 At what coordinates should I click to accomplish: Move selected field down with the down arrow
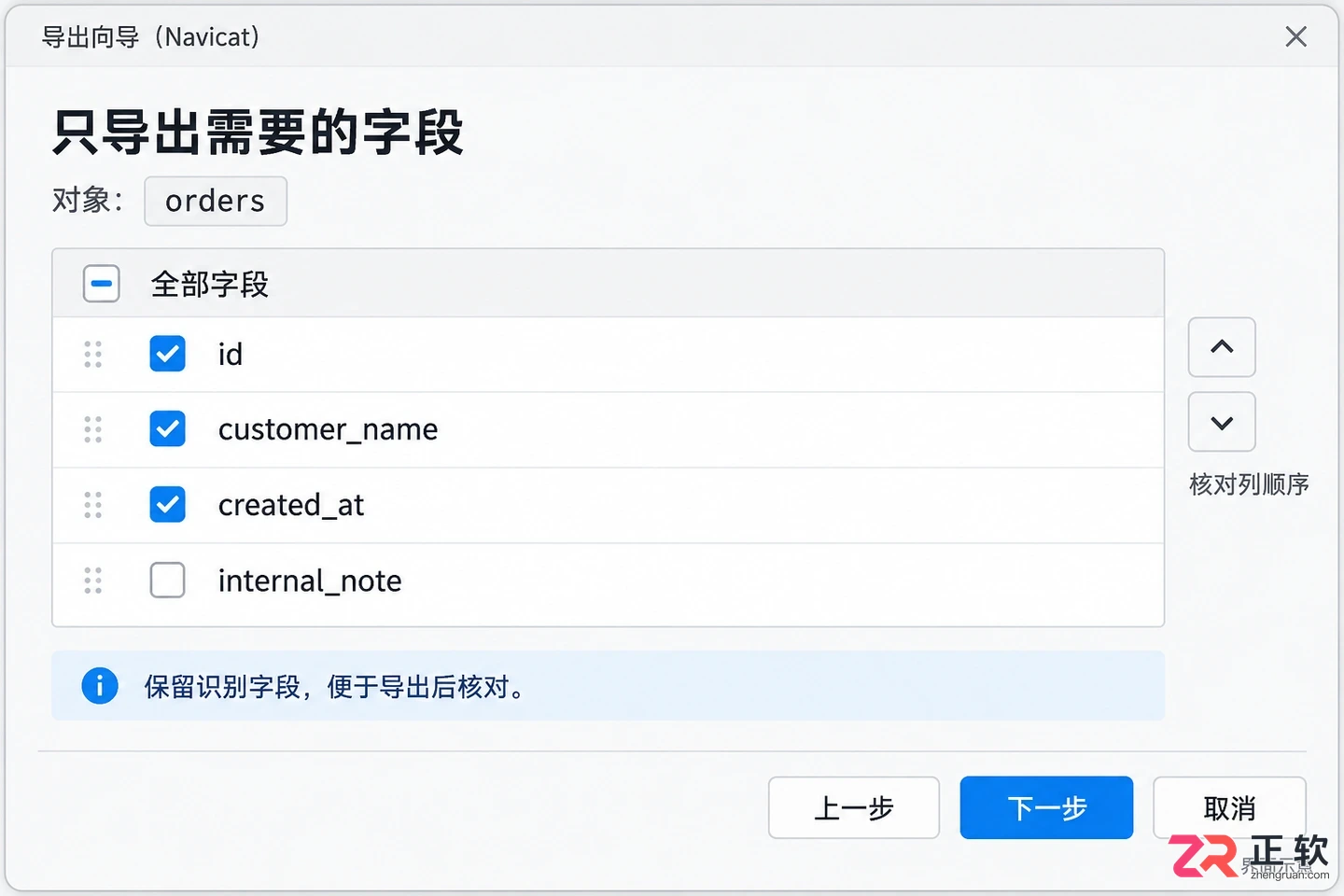[1222, 422]
